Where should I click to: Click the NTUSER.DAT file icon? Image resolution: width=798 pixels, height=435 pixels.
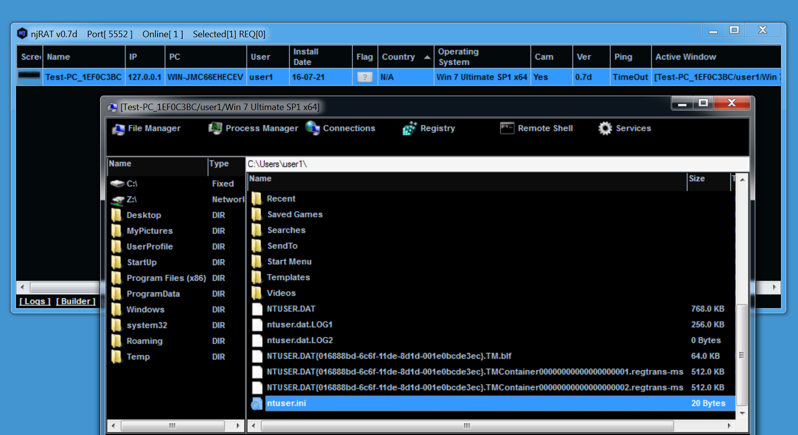pos(257,309)
